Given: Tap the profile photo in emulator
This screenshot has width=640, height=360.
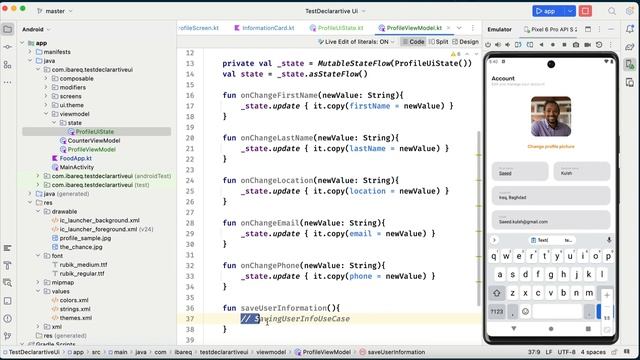Looking at the screenshot, I should 551,116.
